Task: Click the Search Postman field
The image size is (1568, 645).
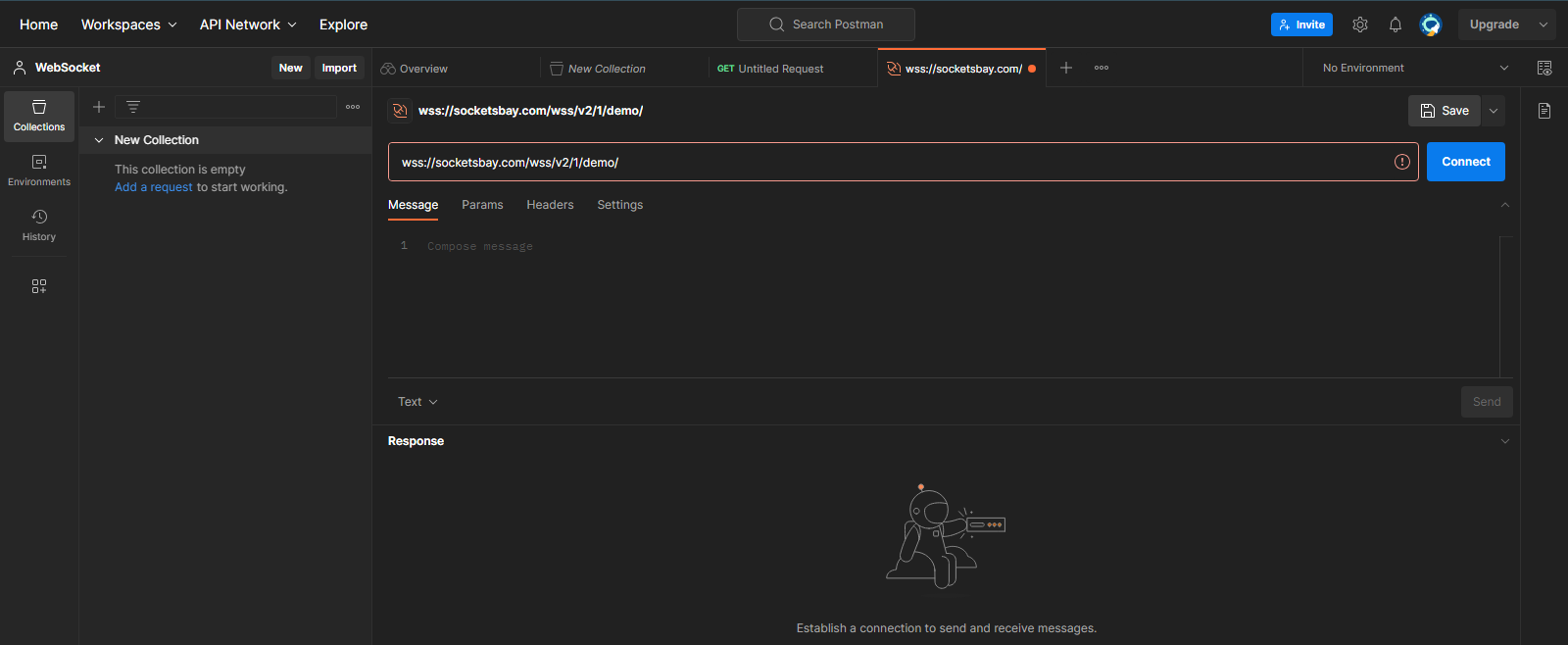Action: click(826, 25)
